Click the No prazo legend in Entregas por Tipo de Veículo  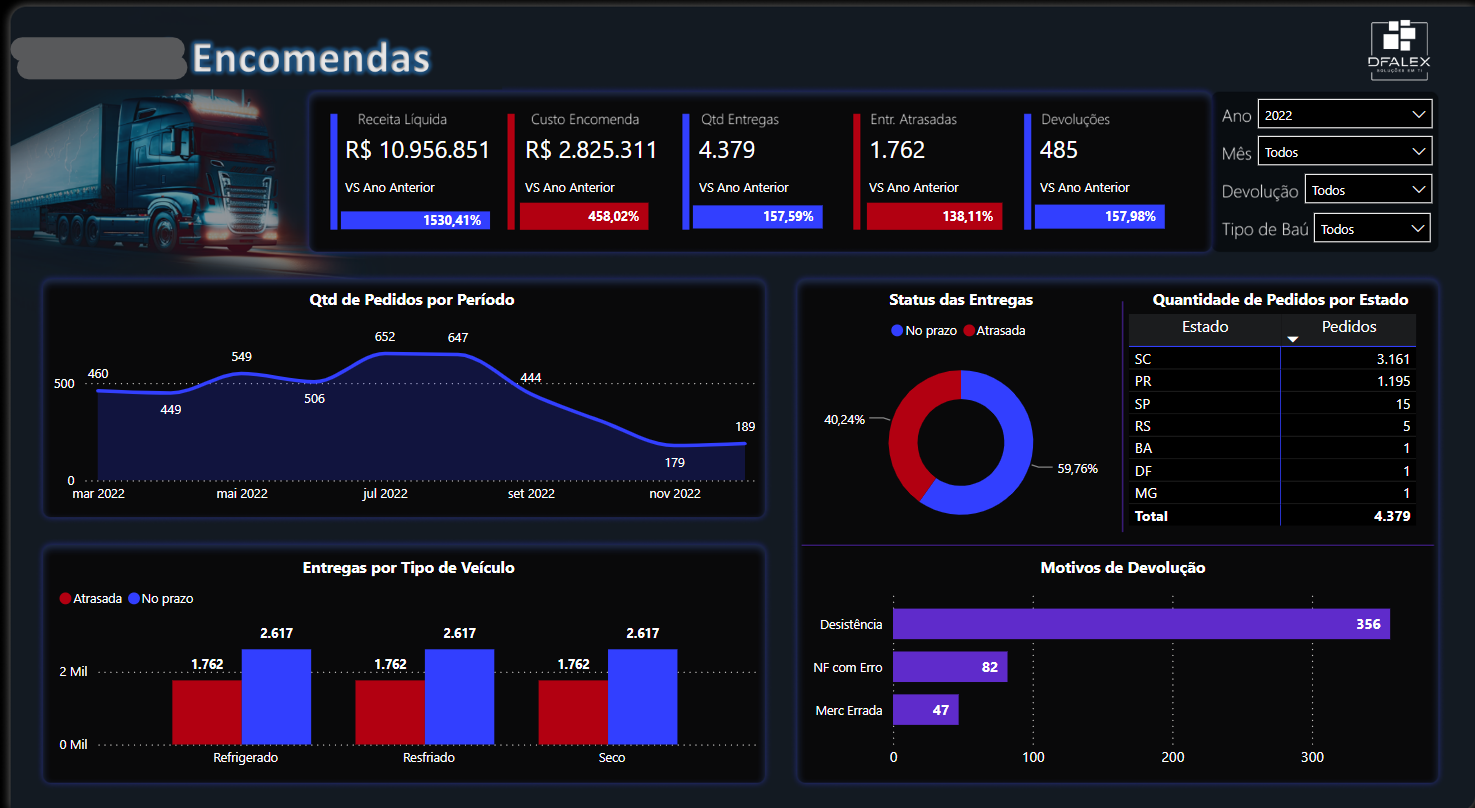tap(160, 598)
